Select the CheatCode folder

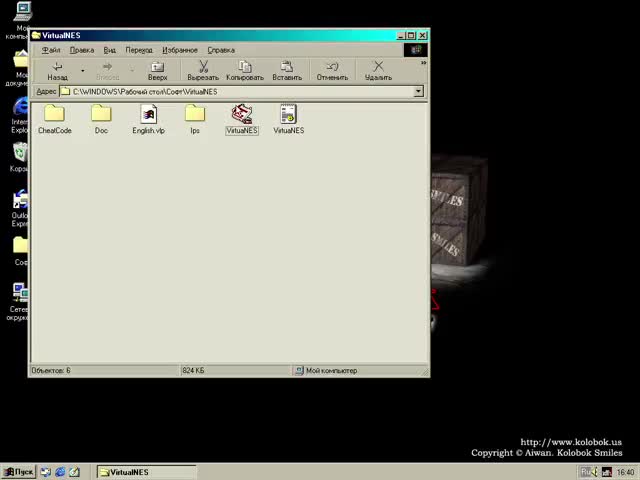55,115
